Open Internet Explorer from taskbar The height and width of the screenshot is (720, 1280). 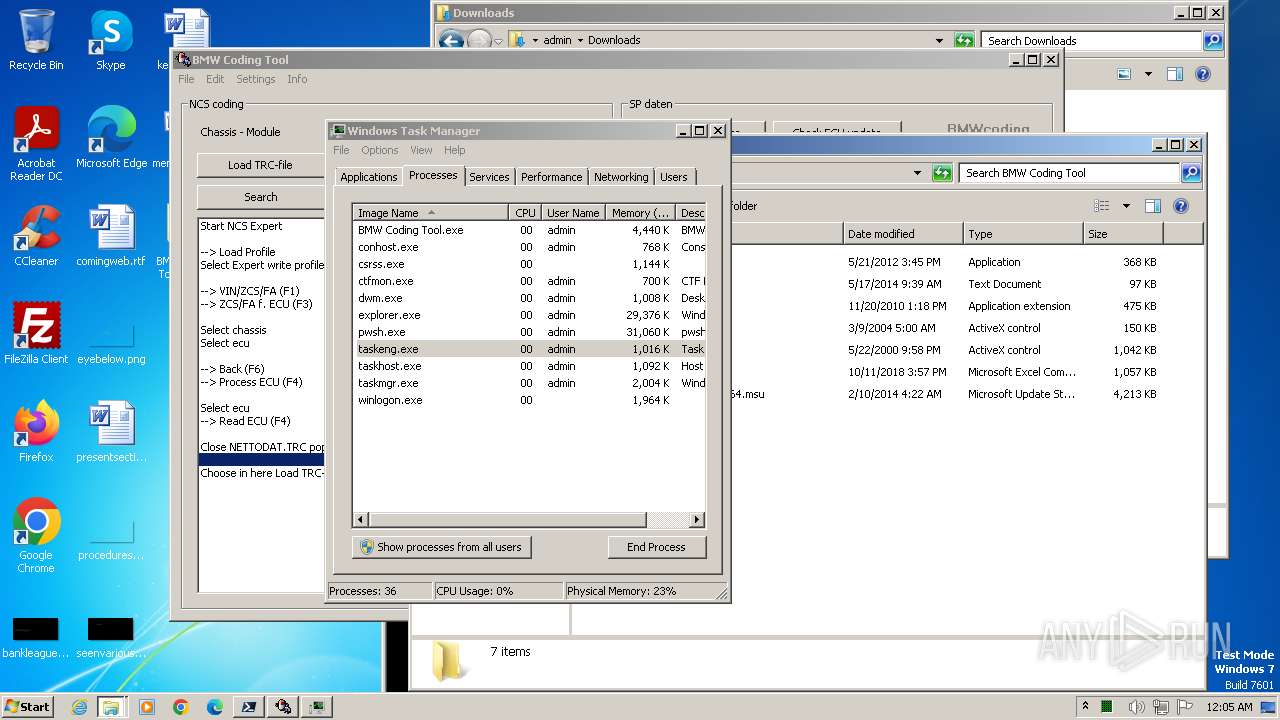(79, 707)
